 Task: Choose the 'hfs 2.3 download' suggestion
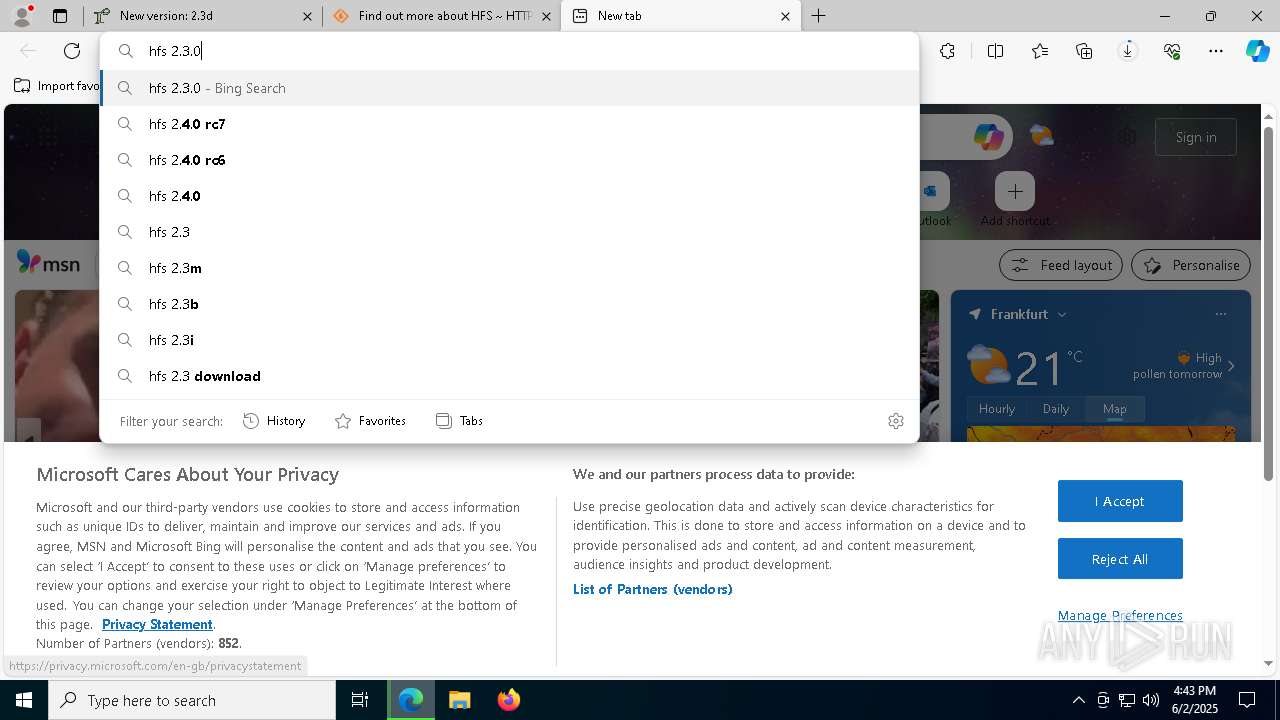click(x=509, y=376)
